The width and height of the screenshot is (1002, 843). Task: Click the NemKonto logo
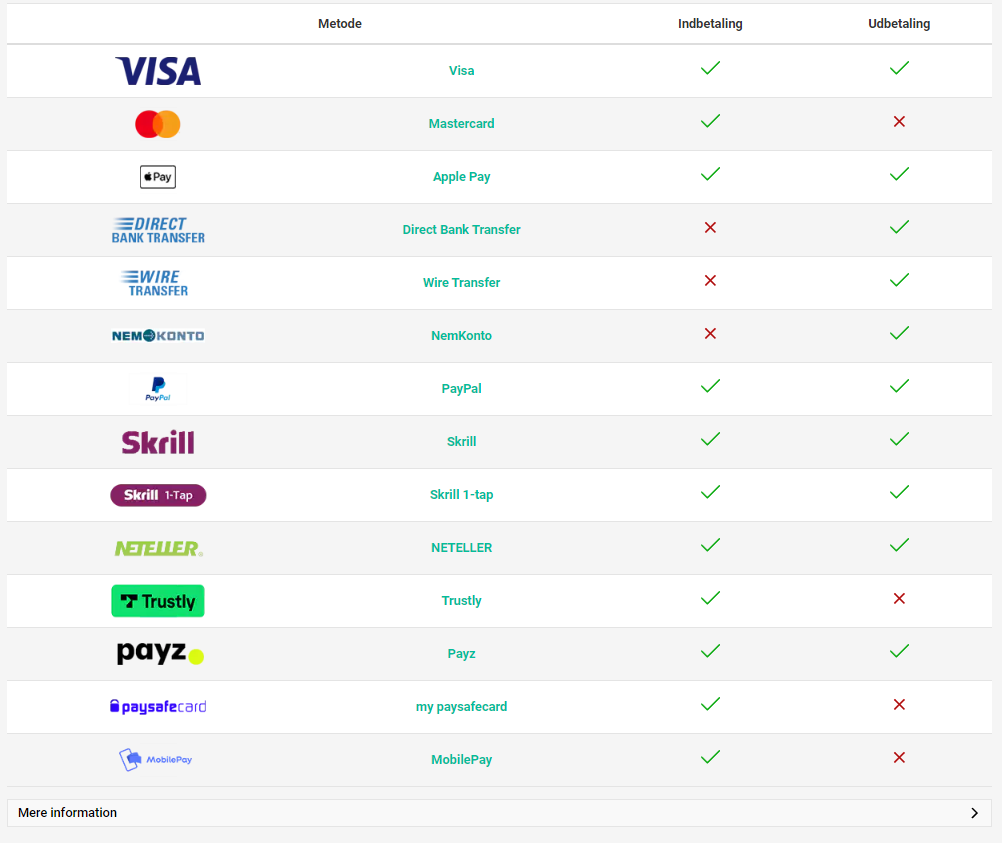(158, 336)
